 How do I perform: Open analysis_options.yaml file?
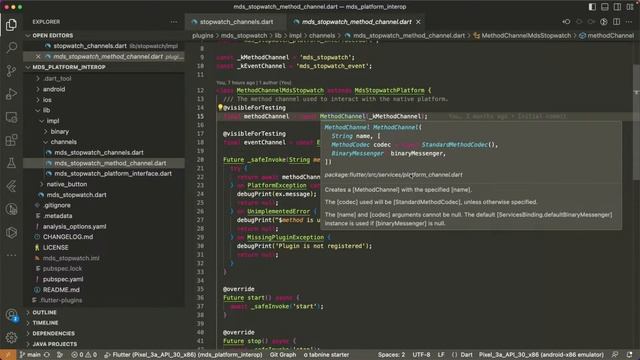tap(74, 226)
